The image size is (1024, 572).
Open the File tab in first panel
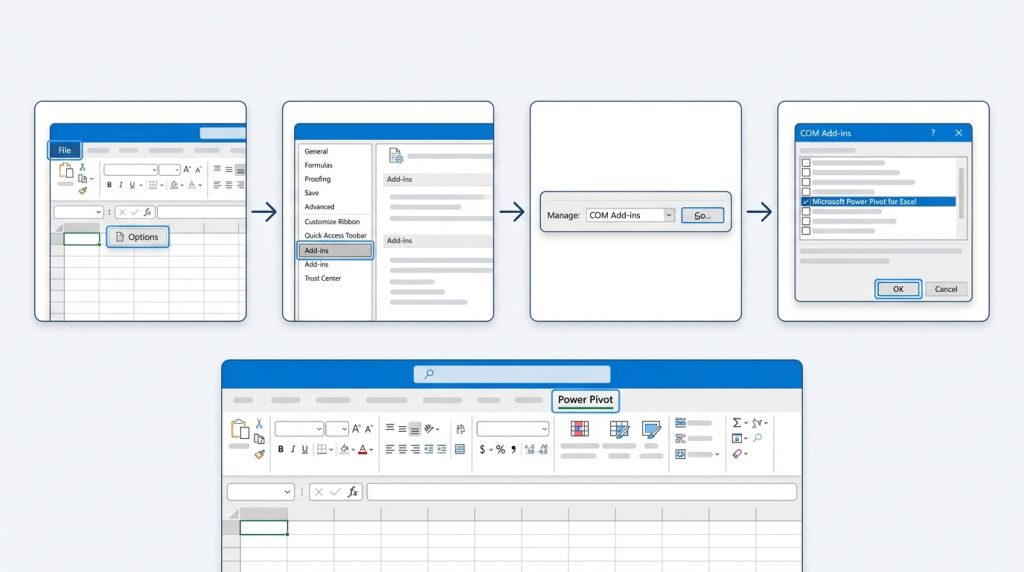click(65, 150)
